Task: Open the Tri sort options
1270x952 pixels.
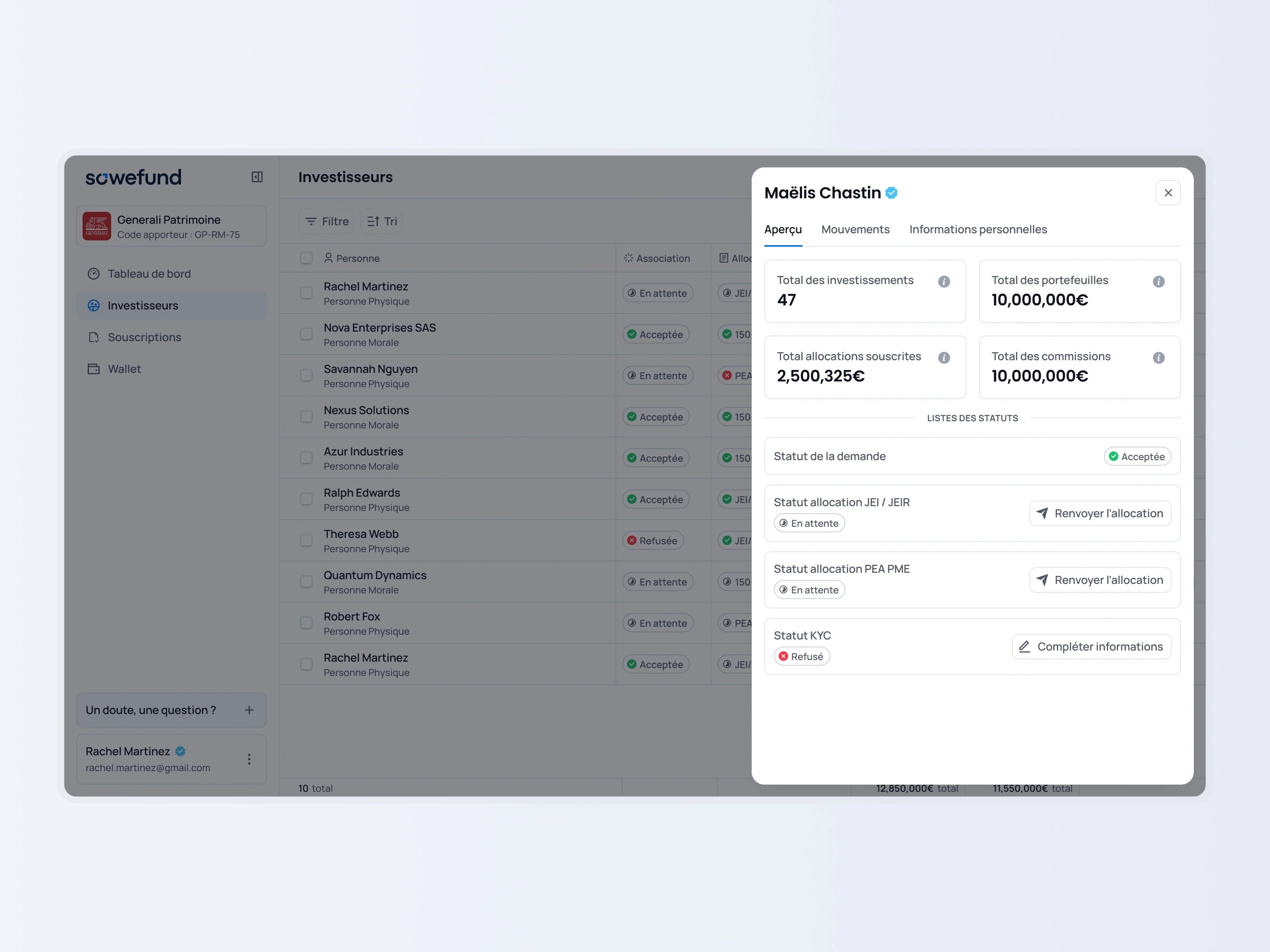Action: [382, 221]
